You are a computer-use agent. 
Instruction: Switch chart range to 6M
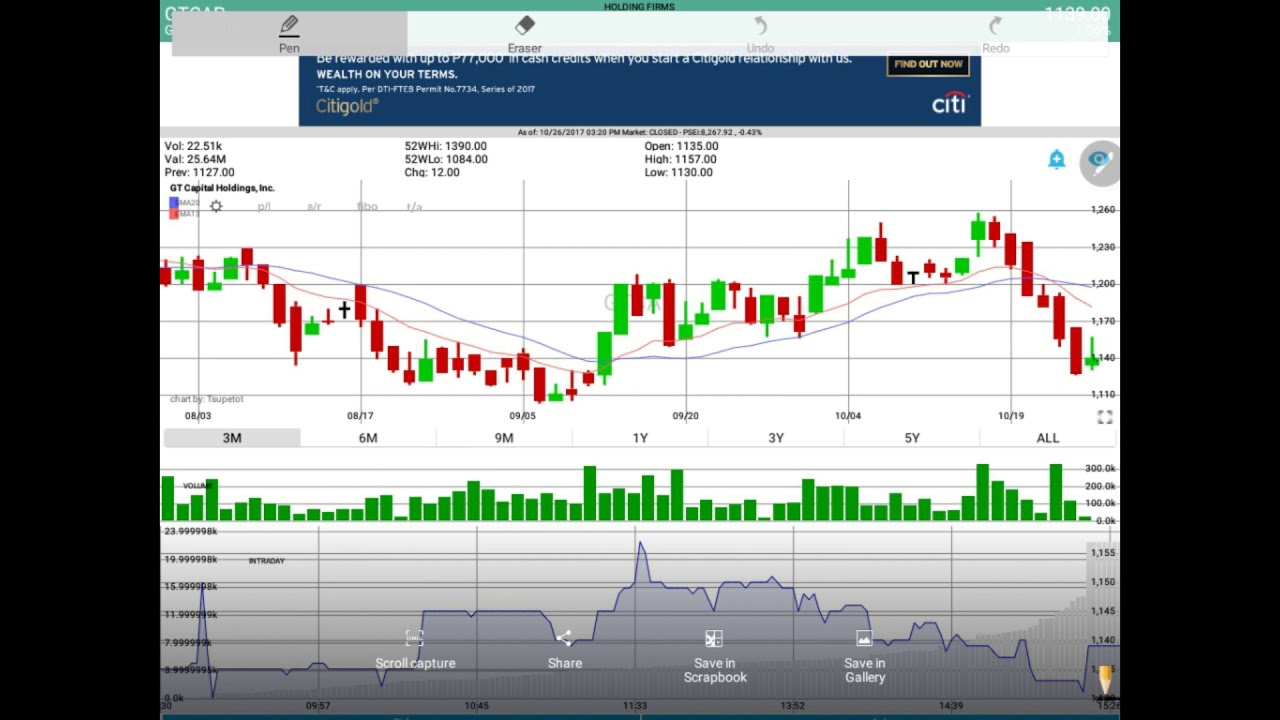pos(368,438)
